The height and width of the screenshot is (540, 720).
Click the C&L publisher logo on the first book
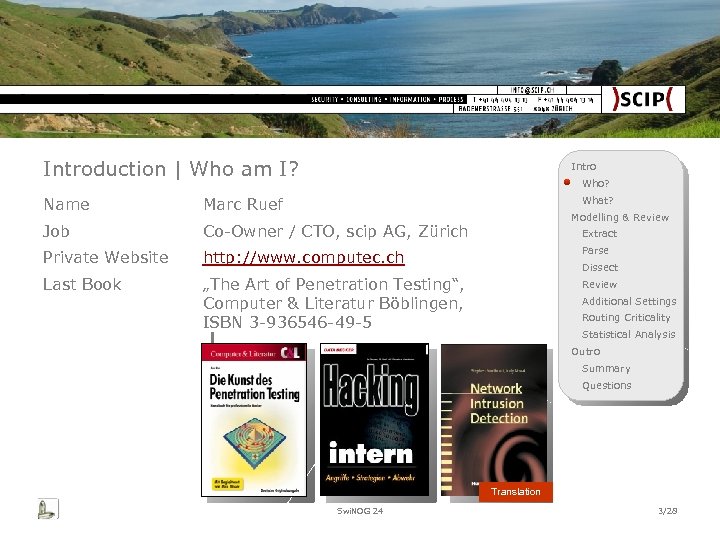point(290,353)
